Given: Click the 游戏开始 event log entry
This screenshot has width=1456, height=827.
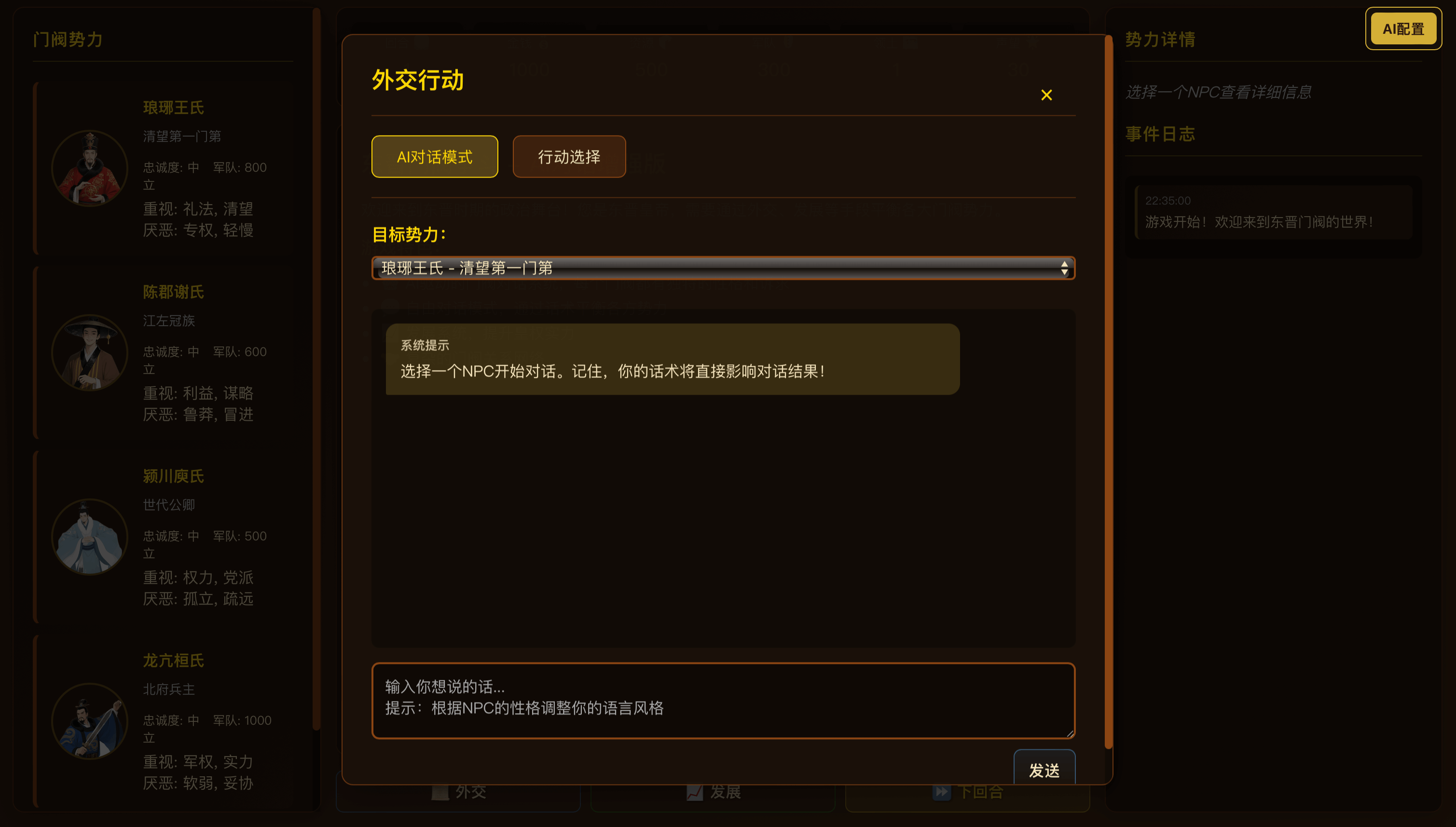Looking at the screenshot, I should [x=1274, y=212].
